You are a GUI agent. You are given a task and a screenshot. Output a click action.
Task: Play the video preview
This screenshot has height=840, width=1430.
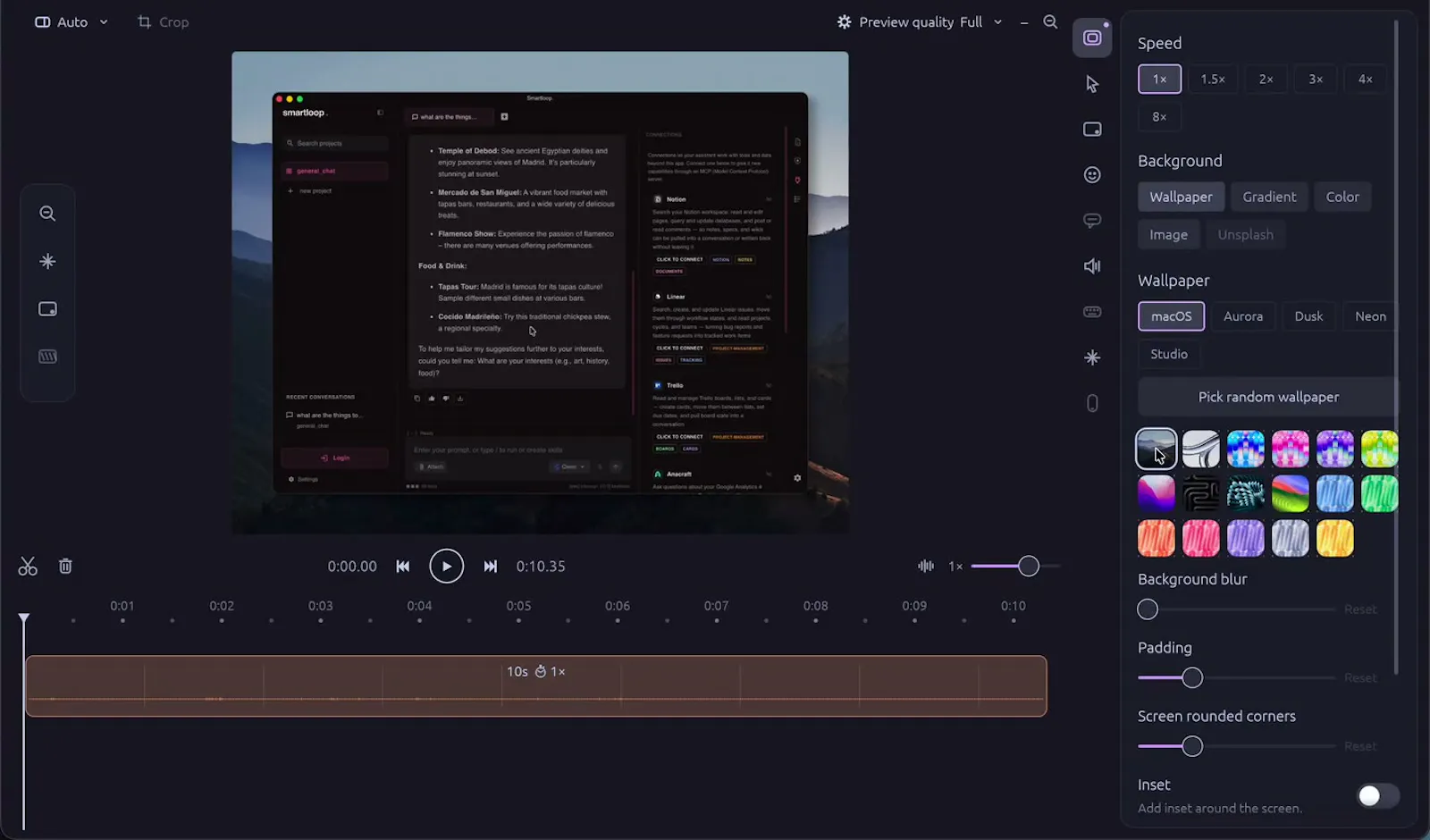[446, 567]
